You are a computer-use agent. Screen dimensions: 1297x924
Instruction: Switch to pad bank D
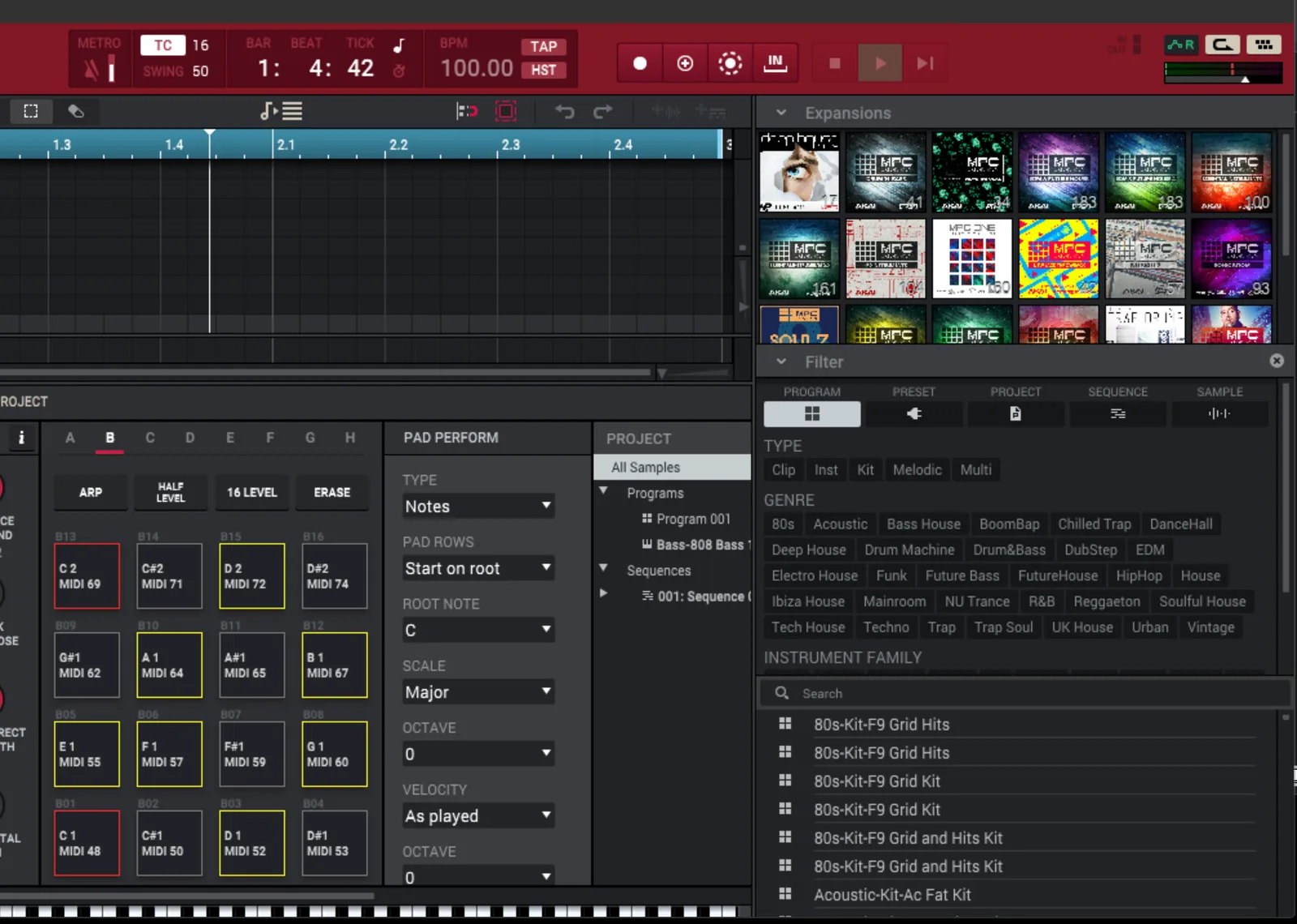(190, 438)
